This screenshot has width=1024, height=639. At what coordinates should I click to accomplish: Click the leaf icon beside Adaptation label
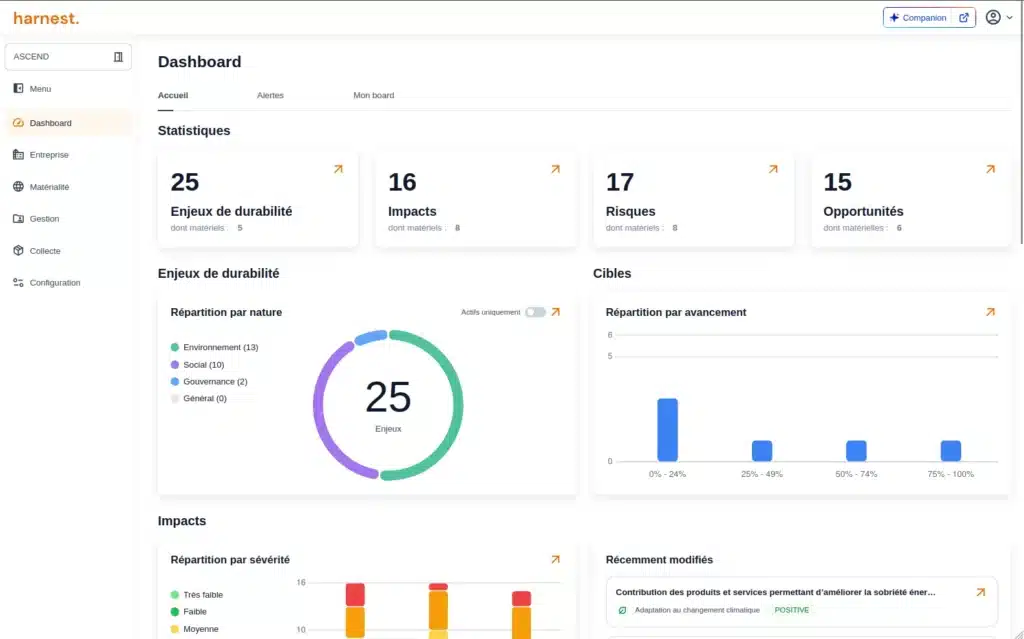coord(622,610)
